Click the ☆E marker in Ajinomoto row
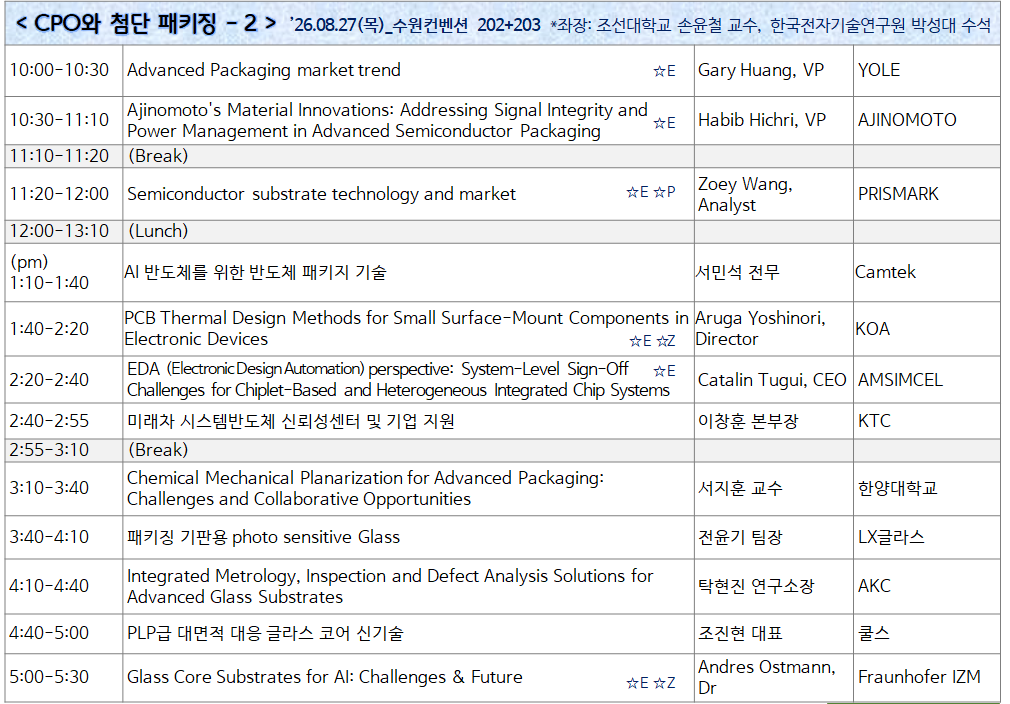1010x704 pixels. click(x=664, y=122)
